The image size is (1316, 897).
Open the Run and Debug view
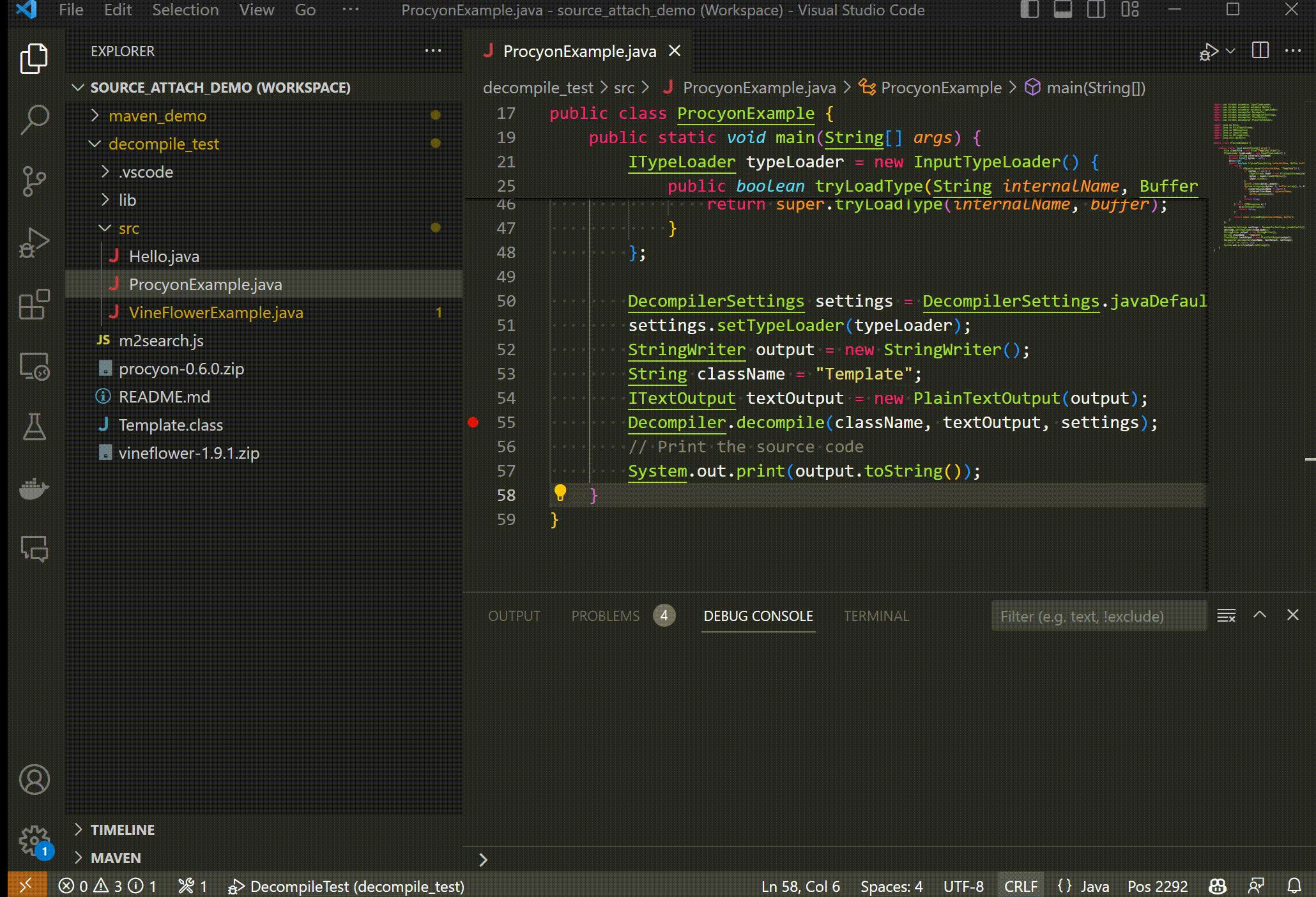[x=34, y=242]
